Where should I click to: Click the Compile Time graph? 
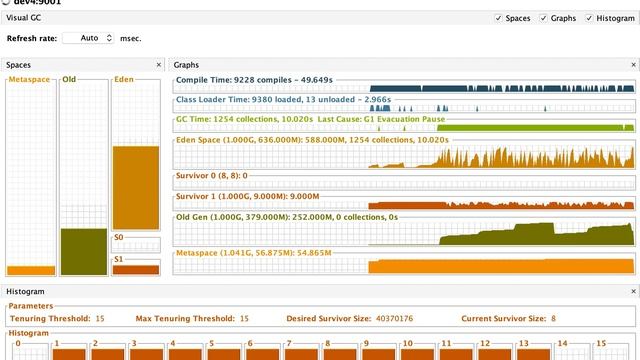[x=404, y=88]
